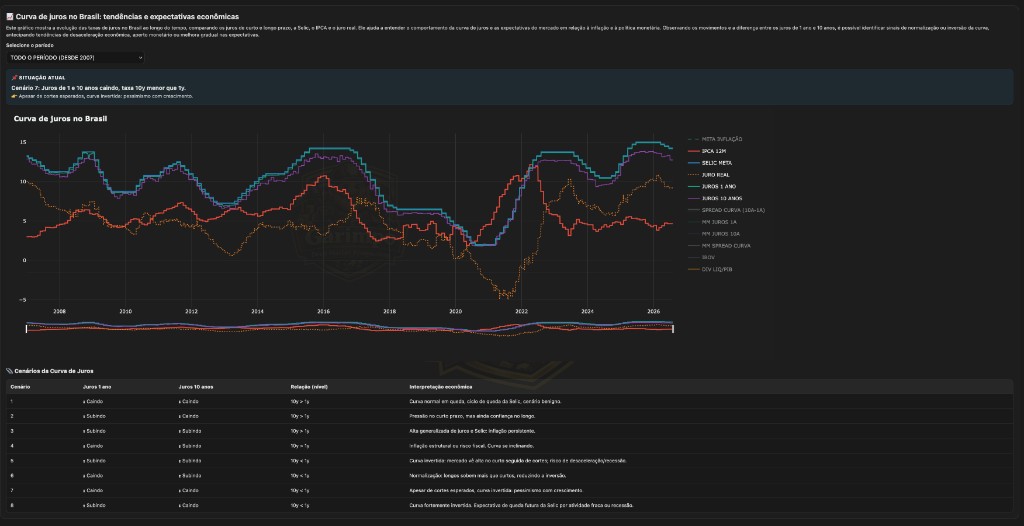Click the Juros 10 anos column header
Screen dimensions: 1024x526
196,387
